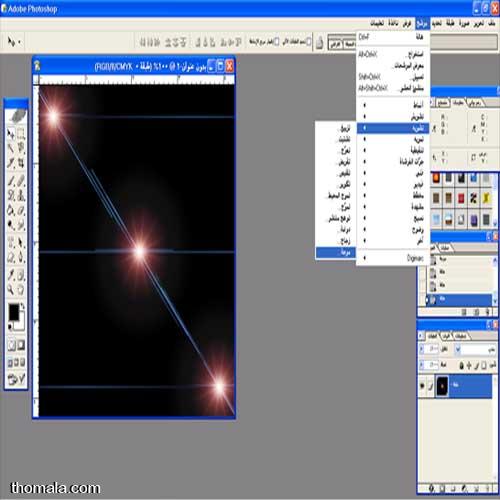Switch to the Channels tab in Layers palette
Screen dimensions: 500x500
click(x=446, y=336)
